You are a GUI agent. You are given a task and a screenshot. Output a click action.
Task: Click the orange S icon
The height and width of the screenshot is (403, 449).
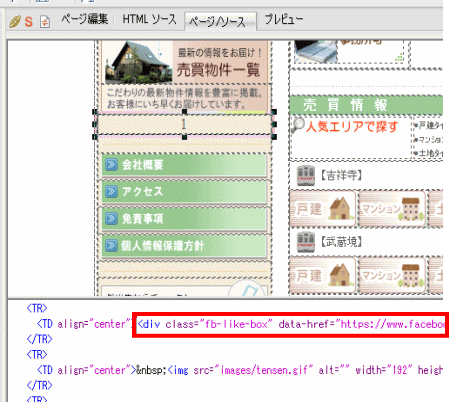[29, 22]
